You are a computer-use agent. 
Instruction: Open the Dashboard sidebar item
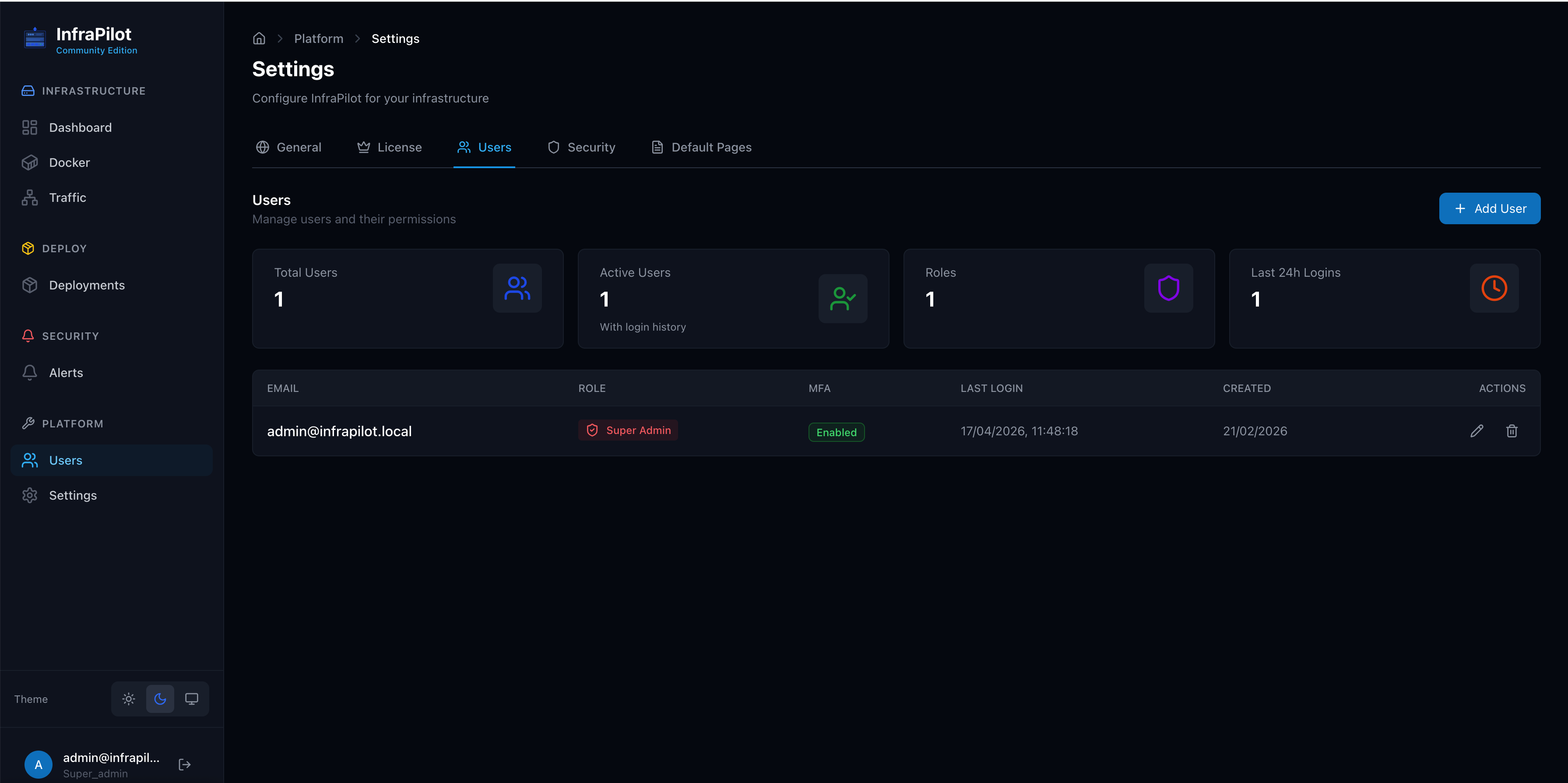(x=111, y=127)
